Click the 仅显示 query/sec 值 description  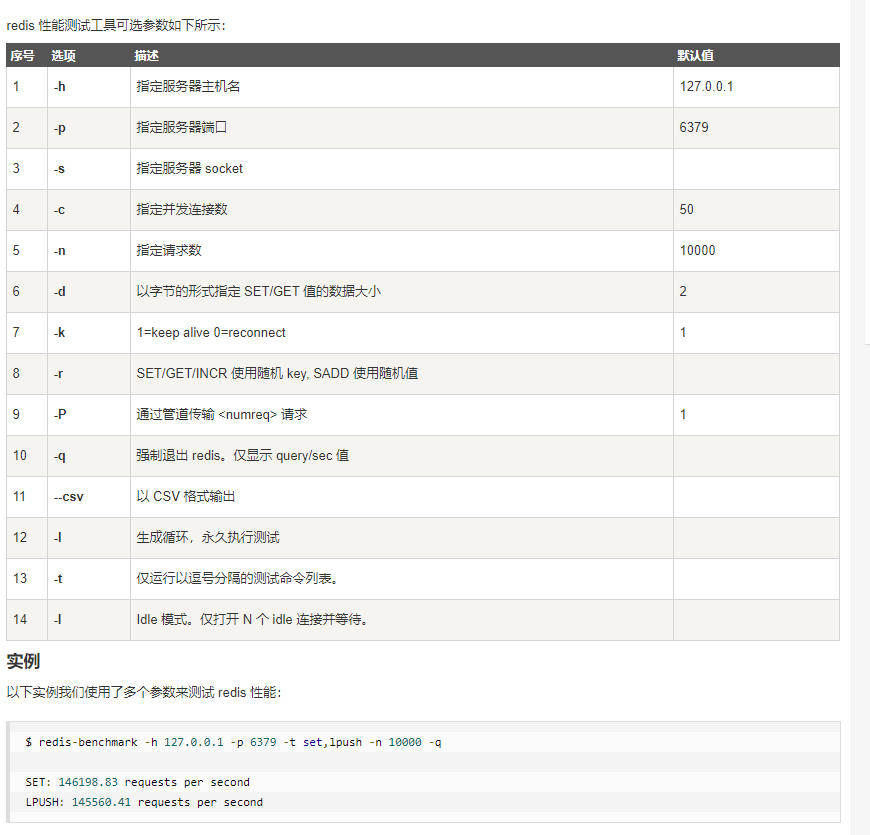point(242,456)
